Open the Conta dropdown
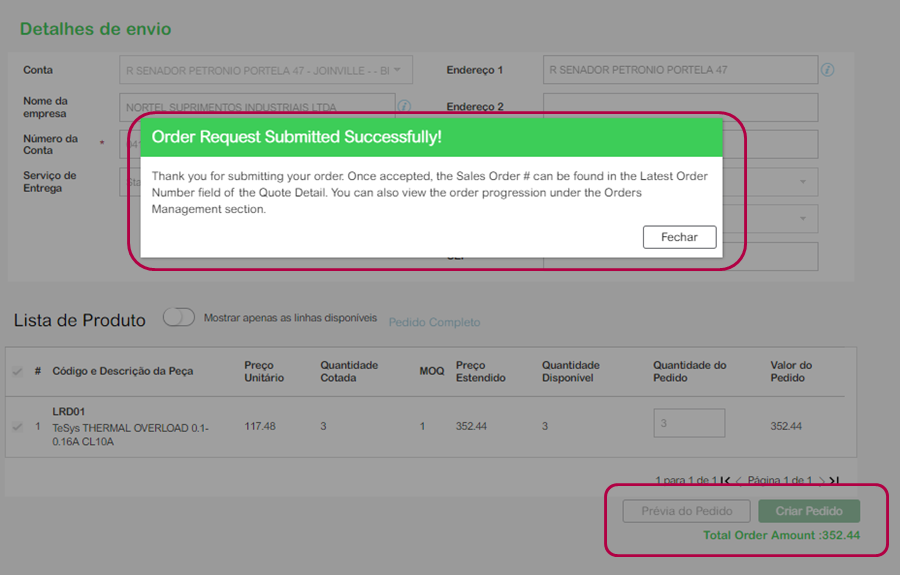 [266, 70]
